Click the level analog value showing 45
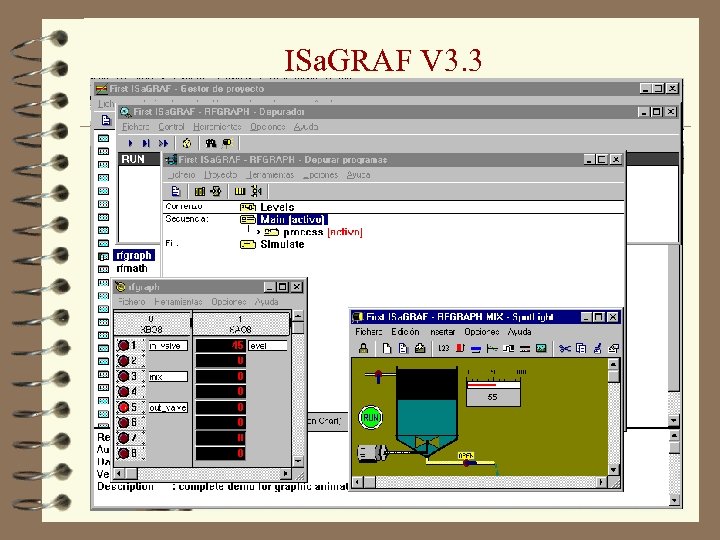Viewport: 720px width, 540px height. (220, 345)
